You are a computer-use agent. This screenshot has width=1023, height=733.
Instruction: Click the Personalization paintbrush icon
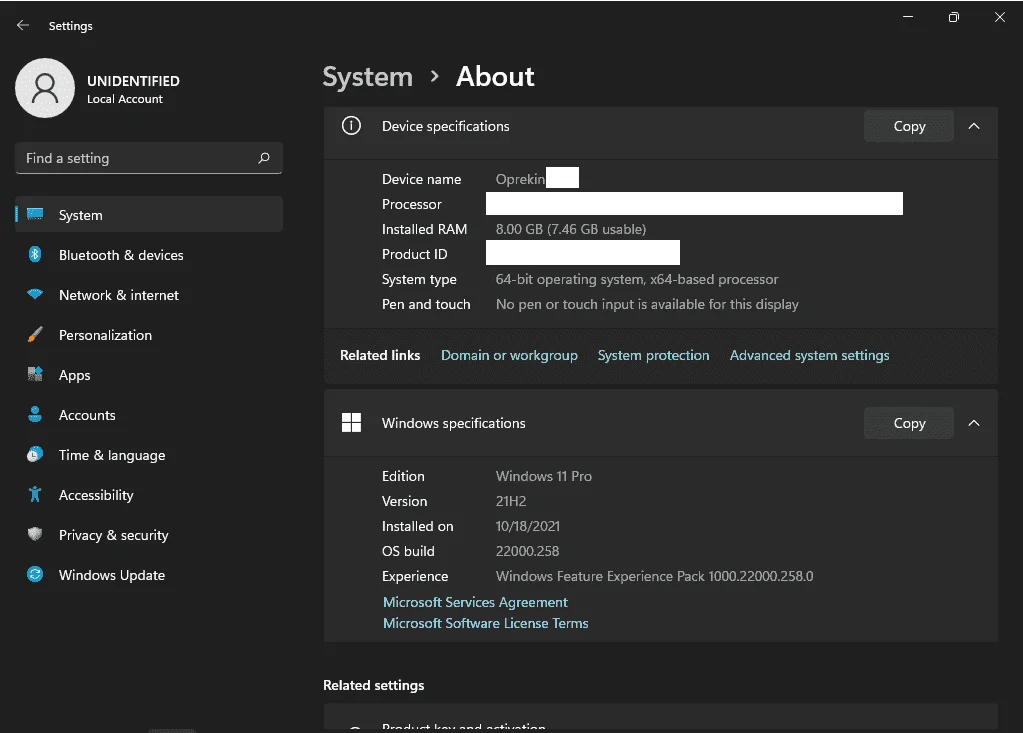click(x=35, y=335)
